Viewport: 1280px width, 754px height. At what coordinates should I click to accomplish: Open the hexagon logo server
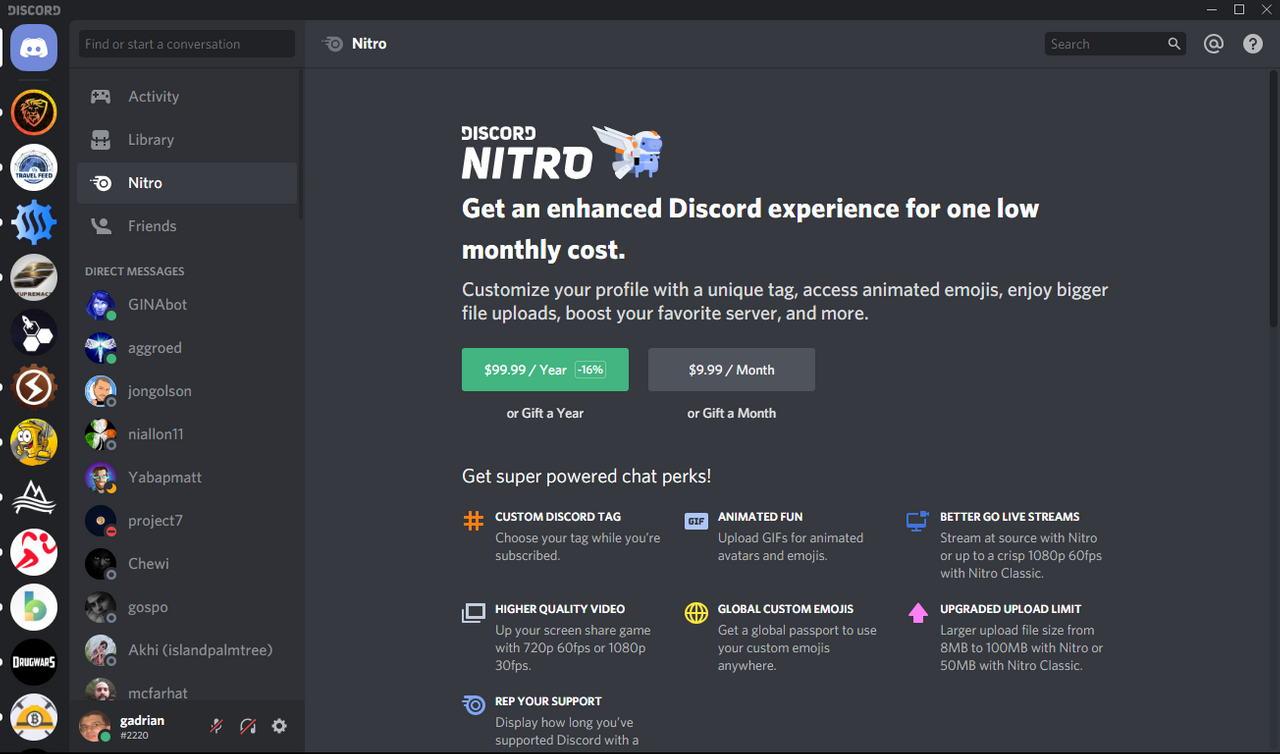point(34,332)
